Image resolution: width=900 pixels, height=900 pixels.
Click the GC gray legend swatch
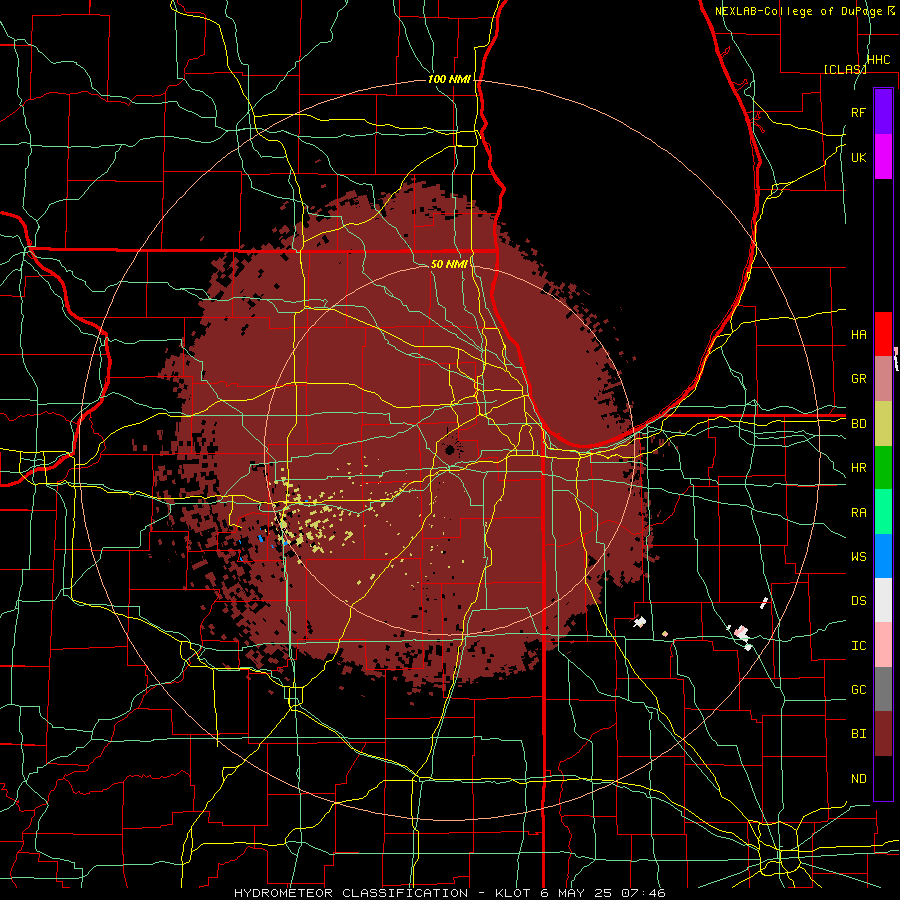point(883,689)
